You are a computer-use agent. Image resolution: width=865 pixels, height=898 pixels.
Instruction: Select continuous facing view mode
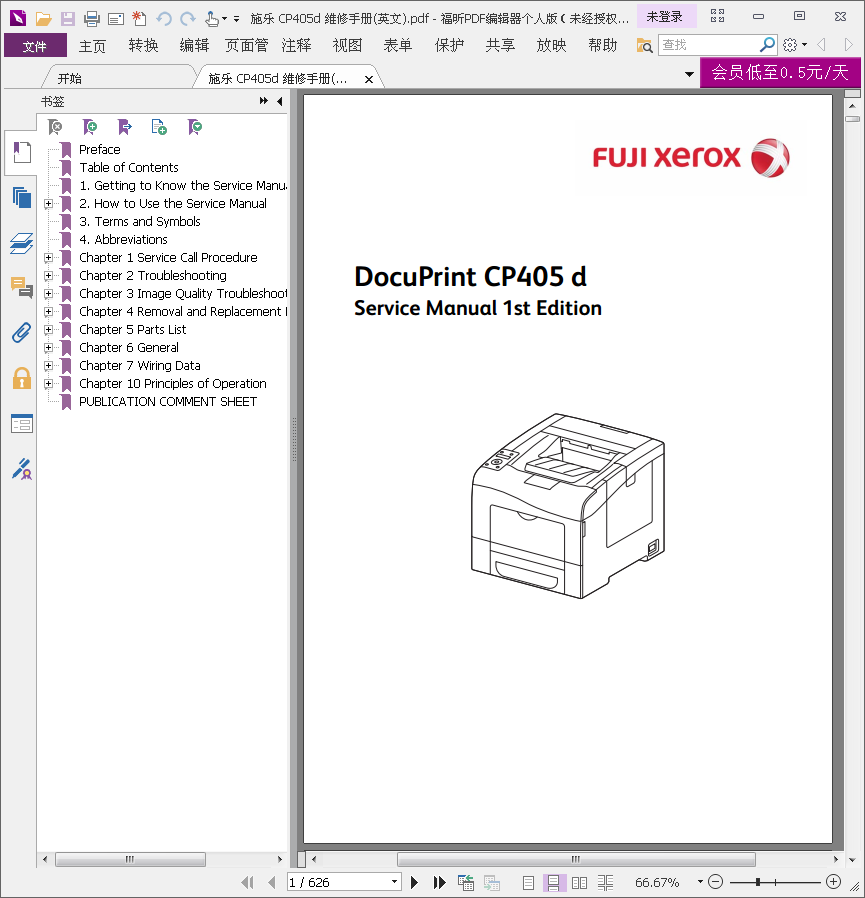point(605,883)
